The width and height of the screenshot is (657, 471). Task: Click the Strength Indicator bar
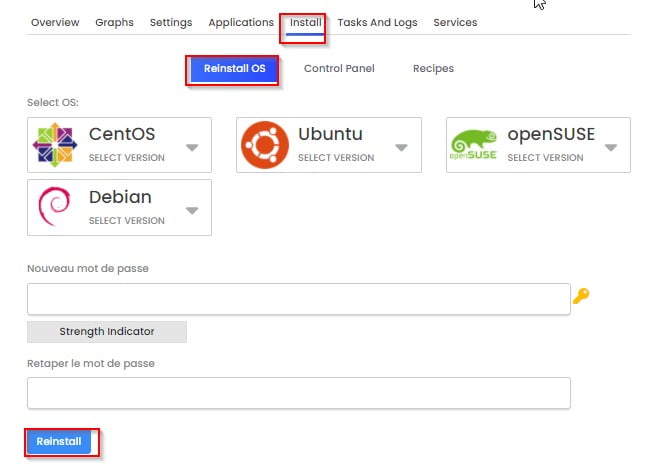click(x=107, y=331)
